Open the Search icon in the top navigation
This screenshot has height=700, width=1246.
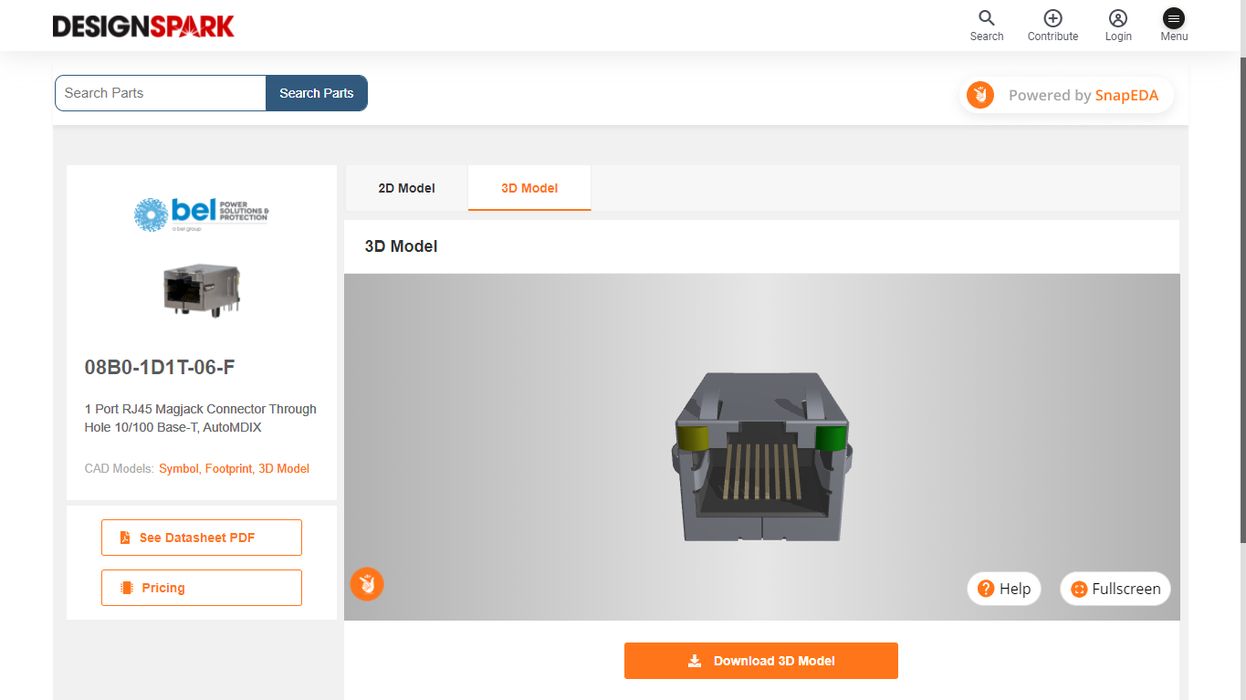tap(986, 19)
